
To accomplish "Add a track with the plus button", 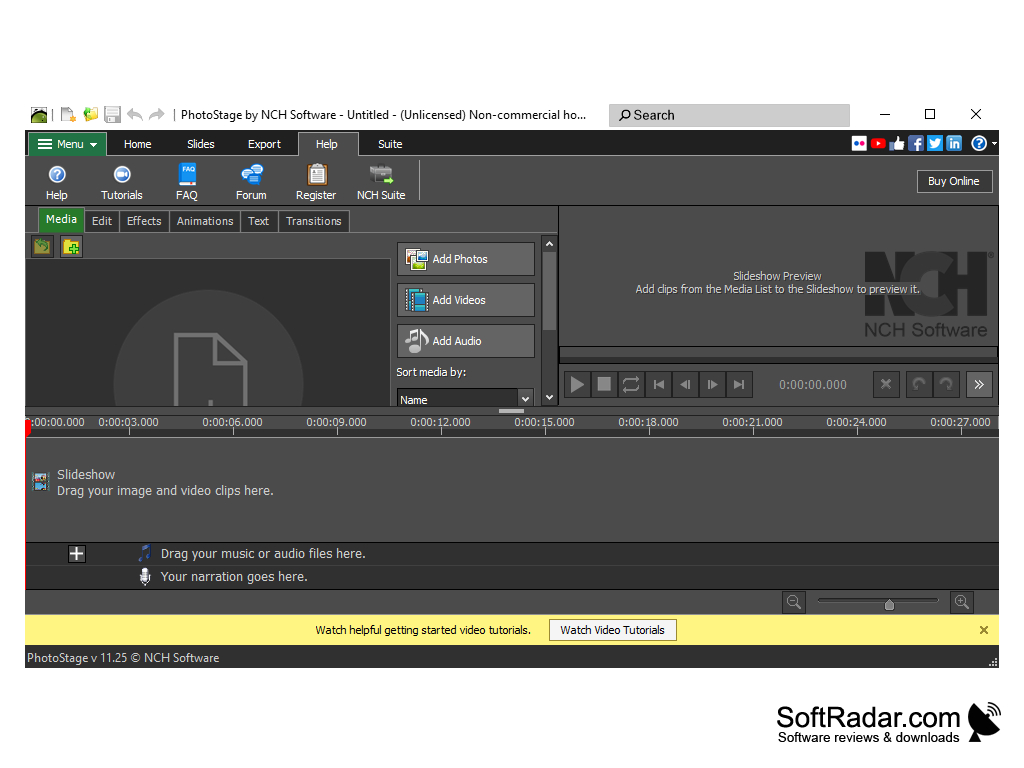I will coord(76,554).
